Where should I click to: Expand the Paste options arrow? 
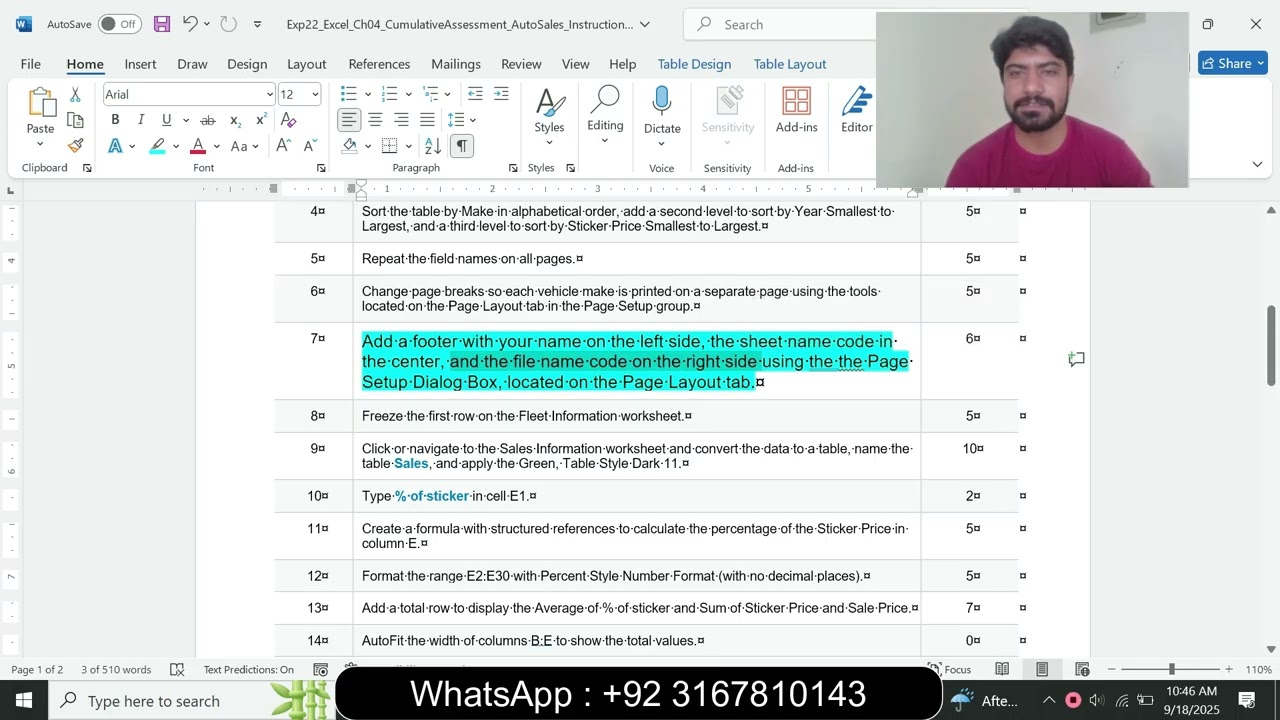tap(40, 145)
